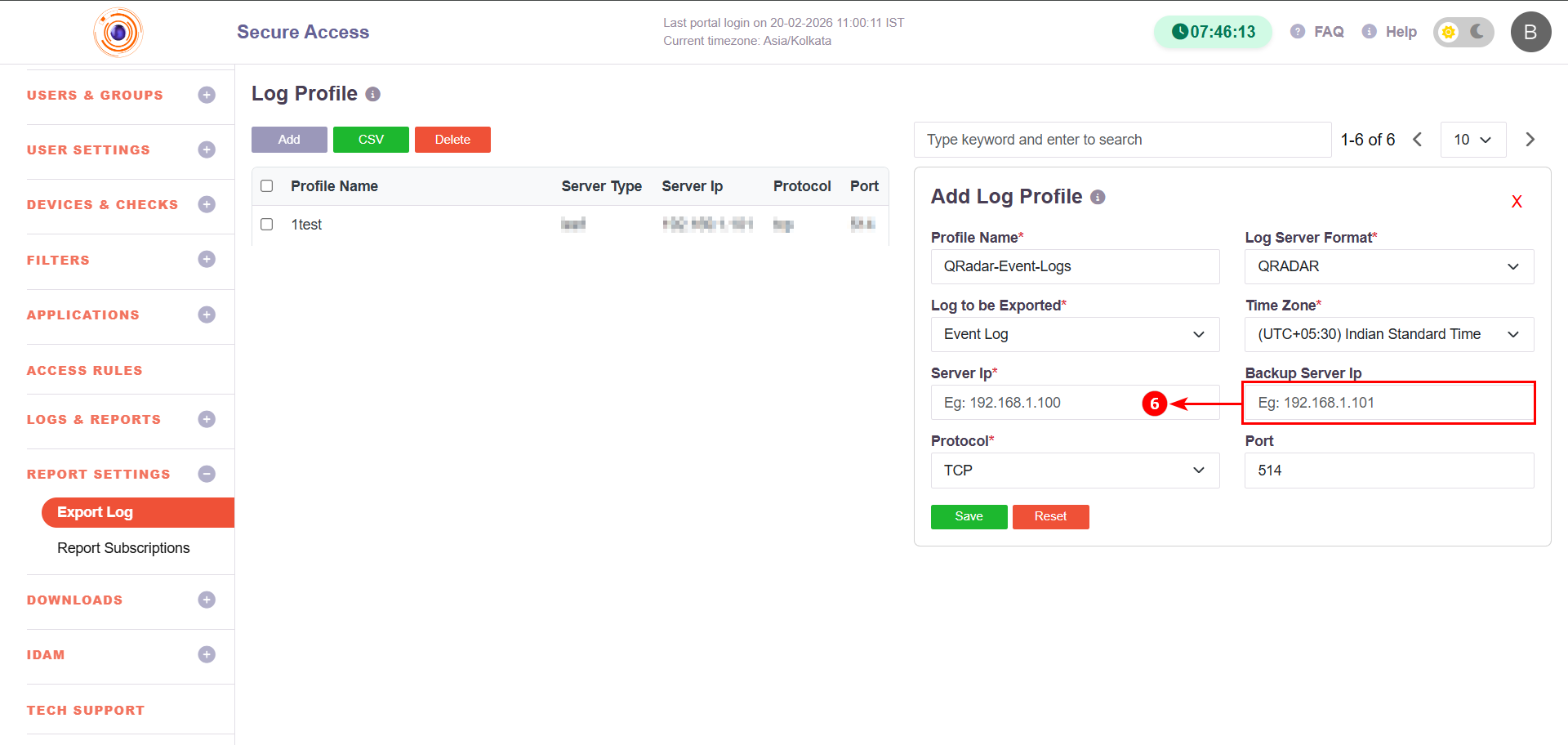This screenshot has width=1568, height=745.
Task: Open the Protocol dropdown
Action: pos(1075,471)
